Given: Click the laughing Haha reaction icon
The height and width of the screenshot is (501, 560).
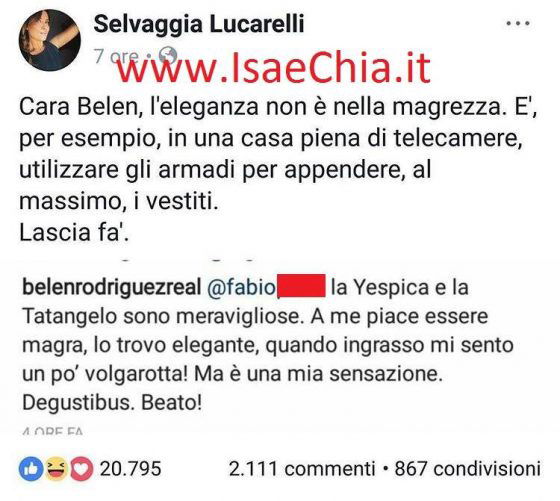Looking at the screenshot, I should 56,469.
